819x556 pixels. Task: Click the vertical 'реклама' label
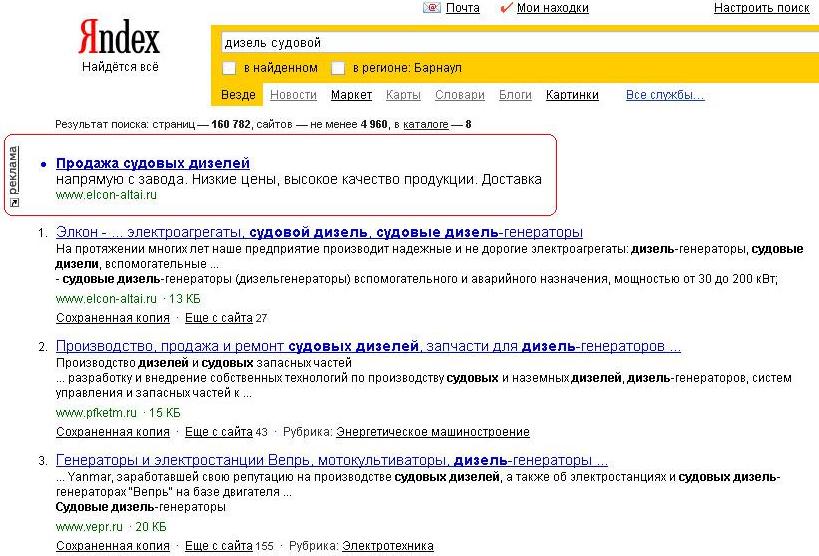[14, 170]
